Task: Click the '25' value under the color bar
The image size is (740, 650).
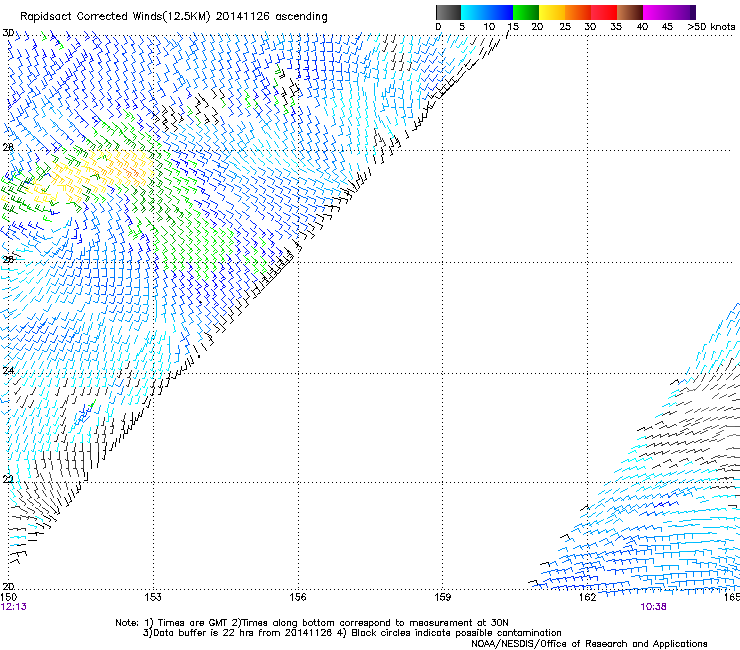Action: (x=565, y=27)
